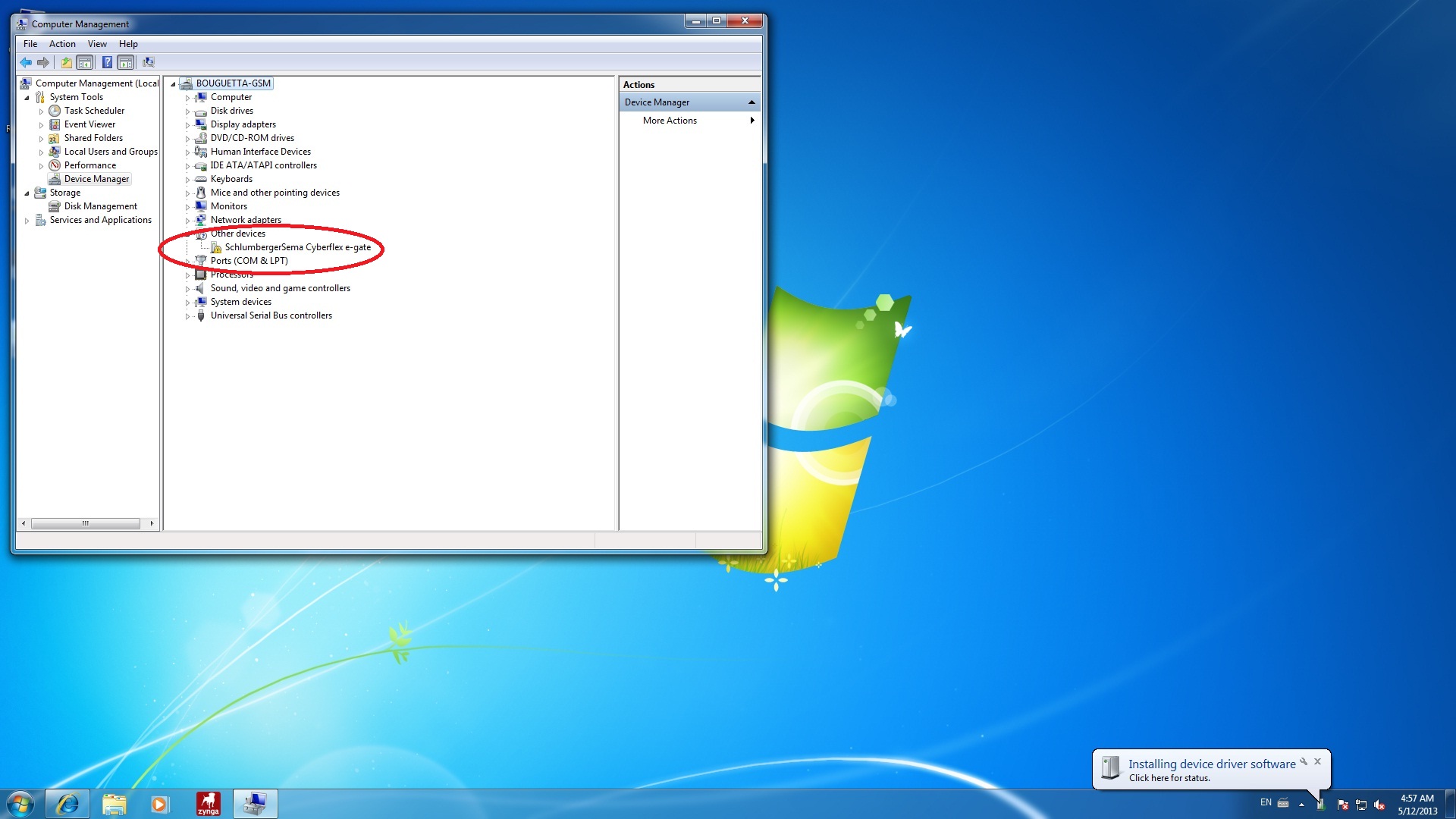Click the volume icon in system tray
Viewport: 1456px width, 819px height.
point(1379,805)
